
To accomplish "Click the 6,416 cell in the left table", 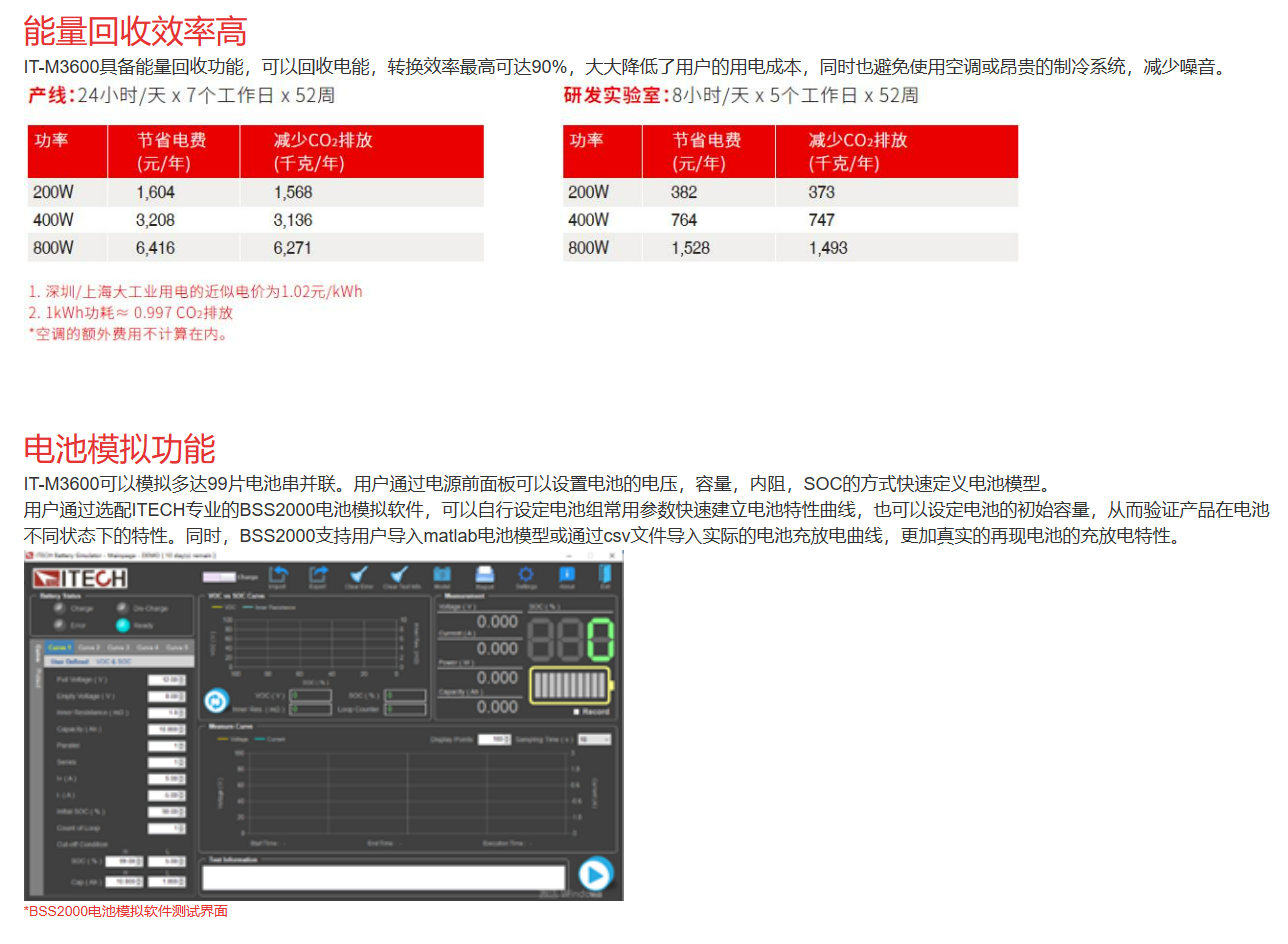I will [x=156, y=248].
